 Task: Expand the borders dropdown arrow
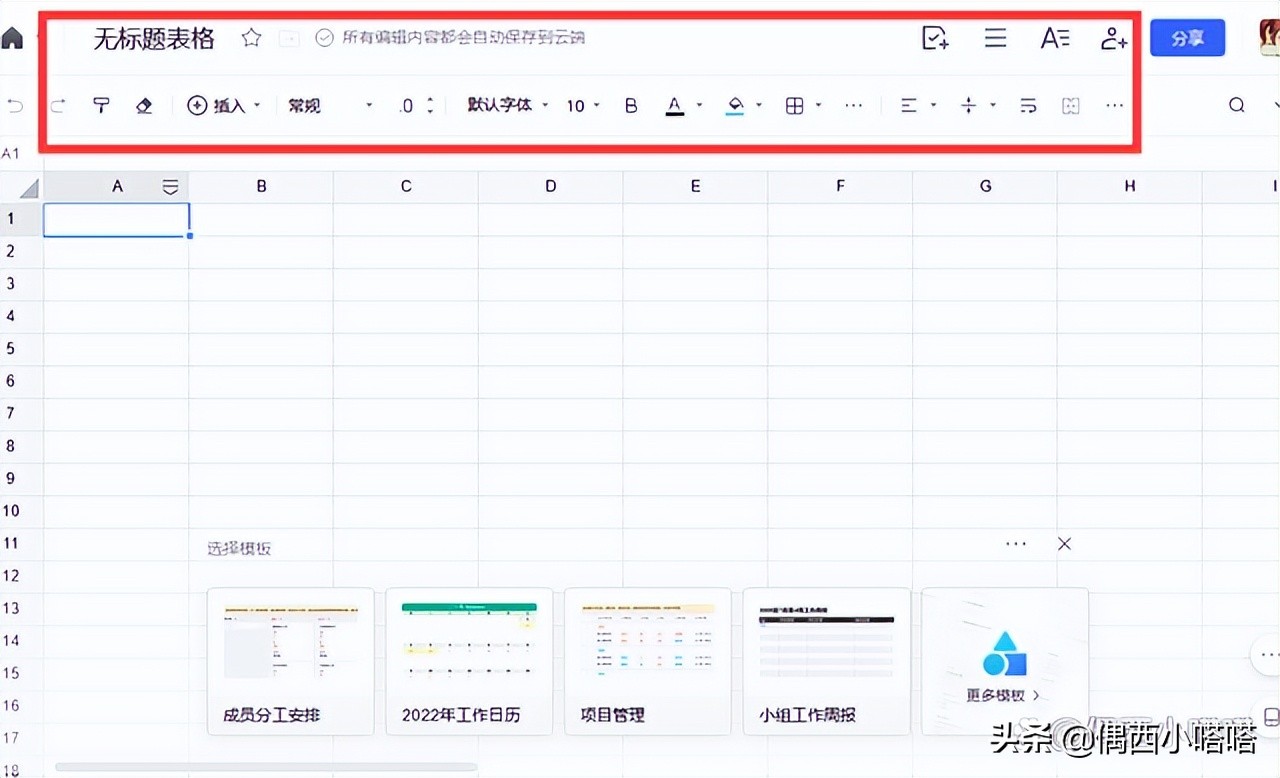click(x=819, y=105)
